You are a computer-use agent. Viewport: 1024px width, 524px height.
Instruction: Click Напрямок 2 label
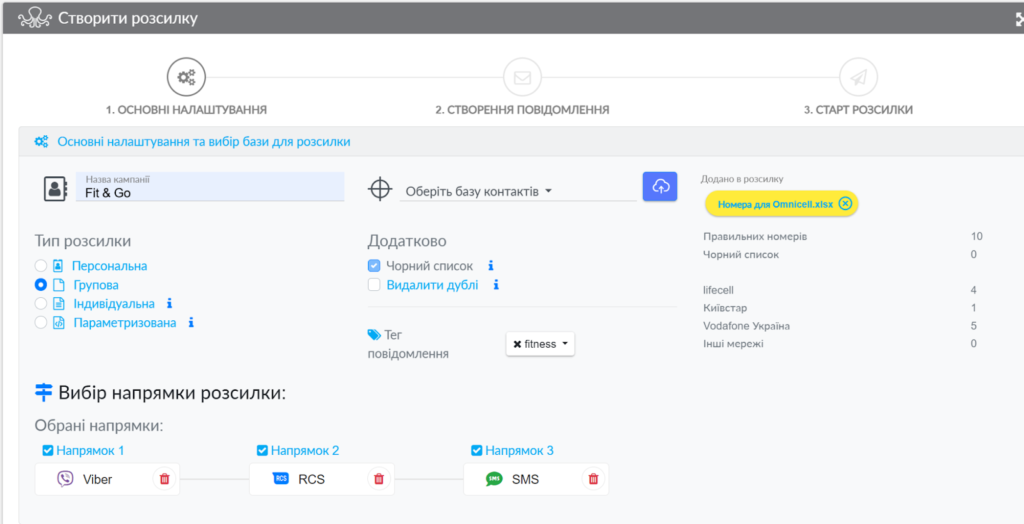point(305,450)
